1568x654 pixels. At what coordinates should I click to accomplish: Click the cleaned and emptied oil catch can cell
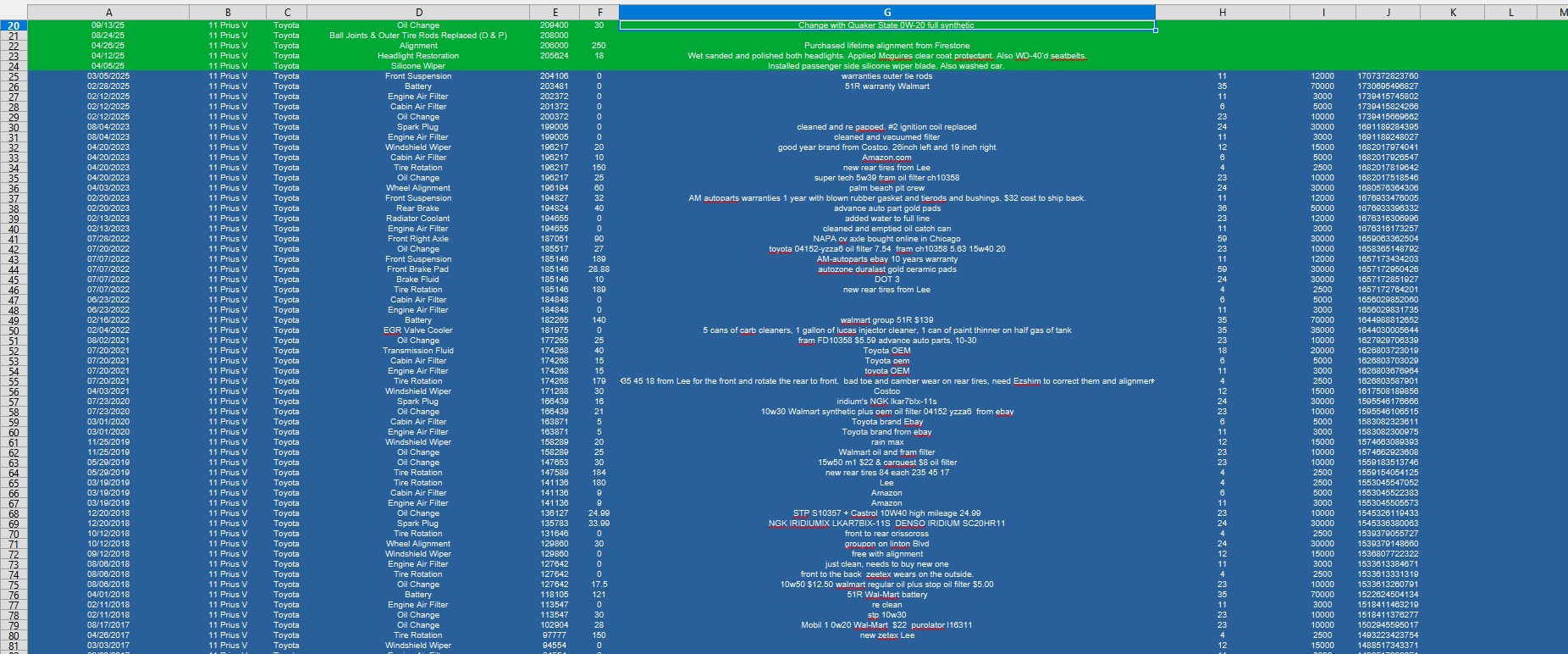(x=887, y=229)
